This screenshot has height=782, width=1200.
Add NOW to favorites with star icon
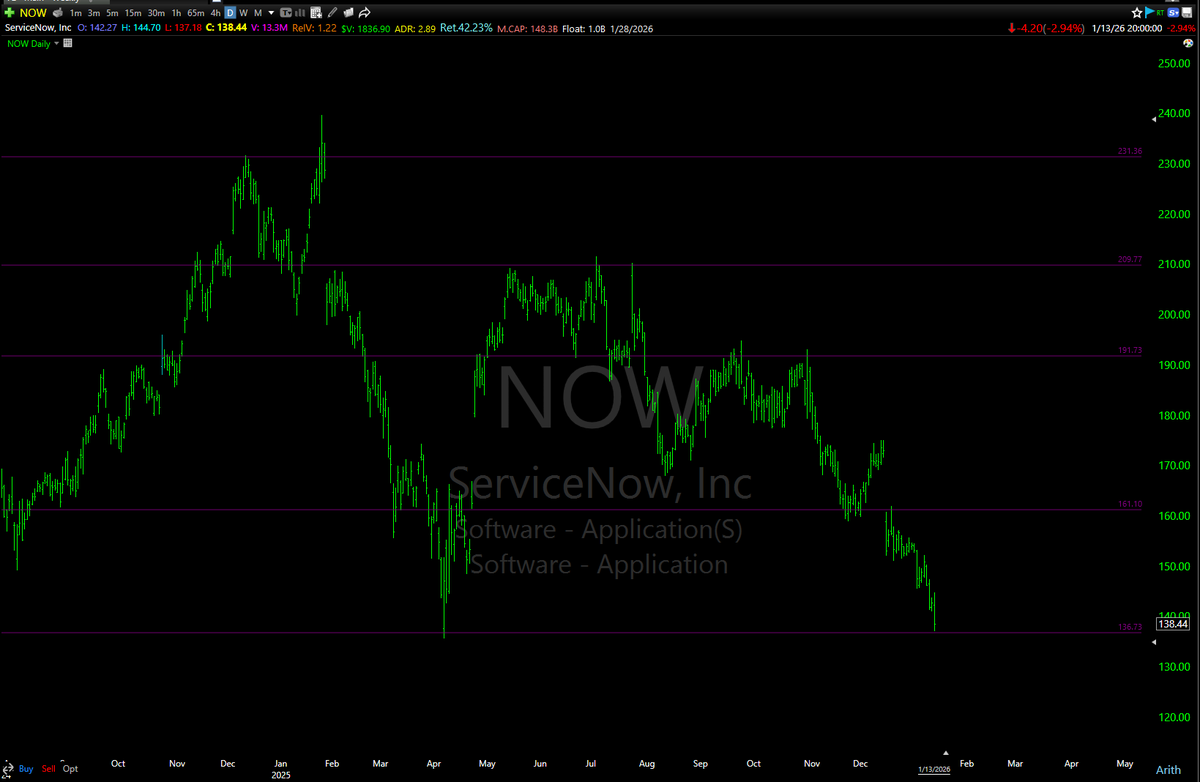(1137, 13)
